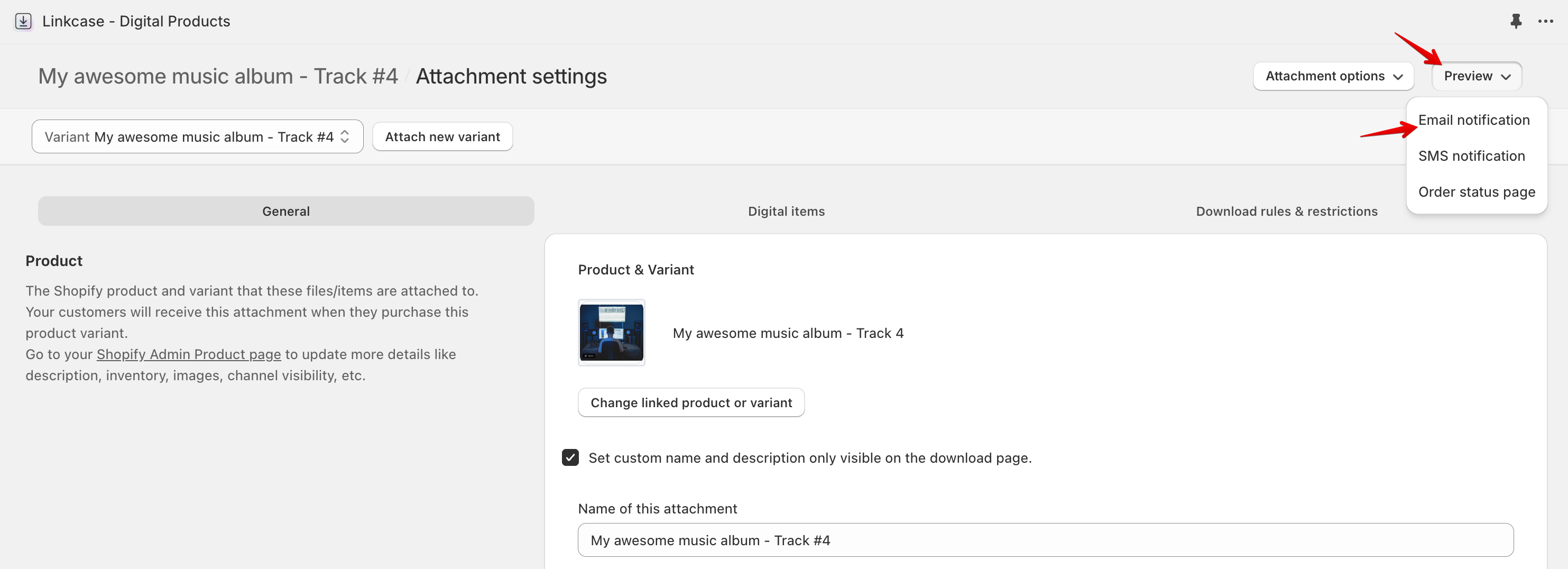Switch to the Digital items tab
The height and width of the screenshot is (569, 1568).
tap(786, 211)
